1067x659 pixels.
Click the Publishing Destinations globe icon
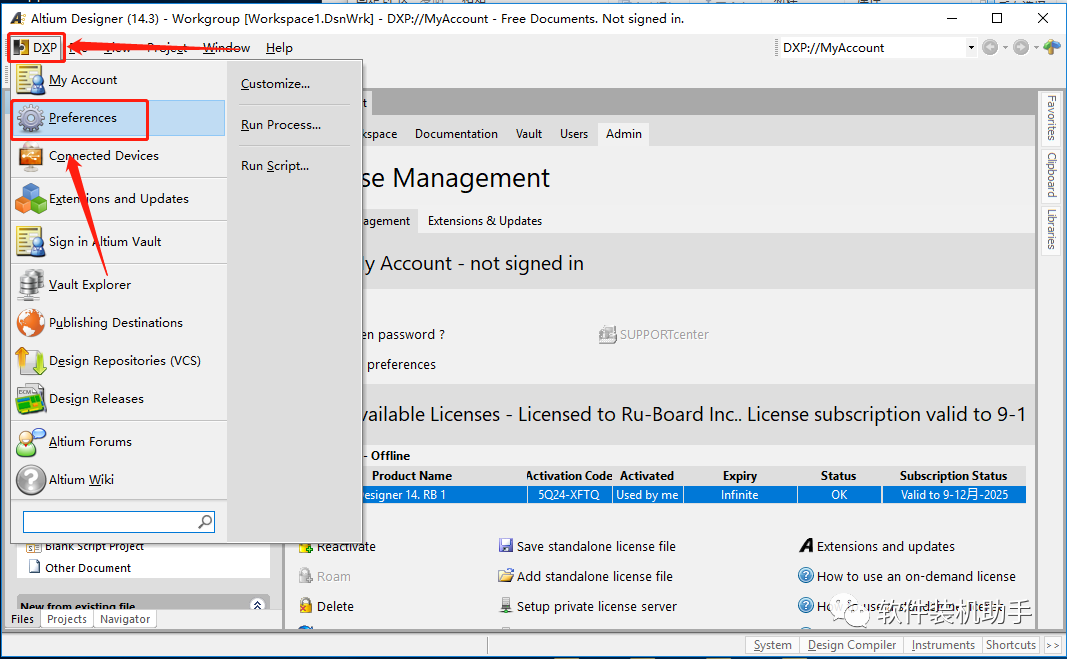click(31, 323)
